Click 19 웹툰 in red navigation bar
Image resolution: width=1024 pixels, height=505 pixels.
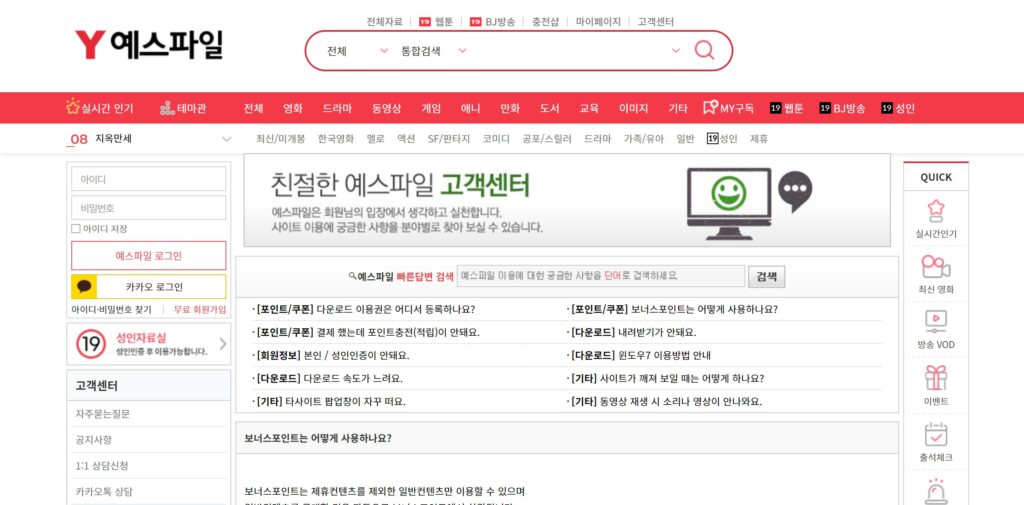pyautogui.click(x=787, y=108)
